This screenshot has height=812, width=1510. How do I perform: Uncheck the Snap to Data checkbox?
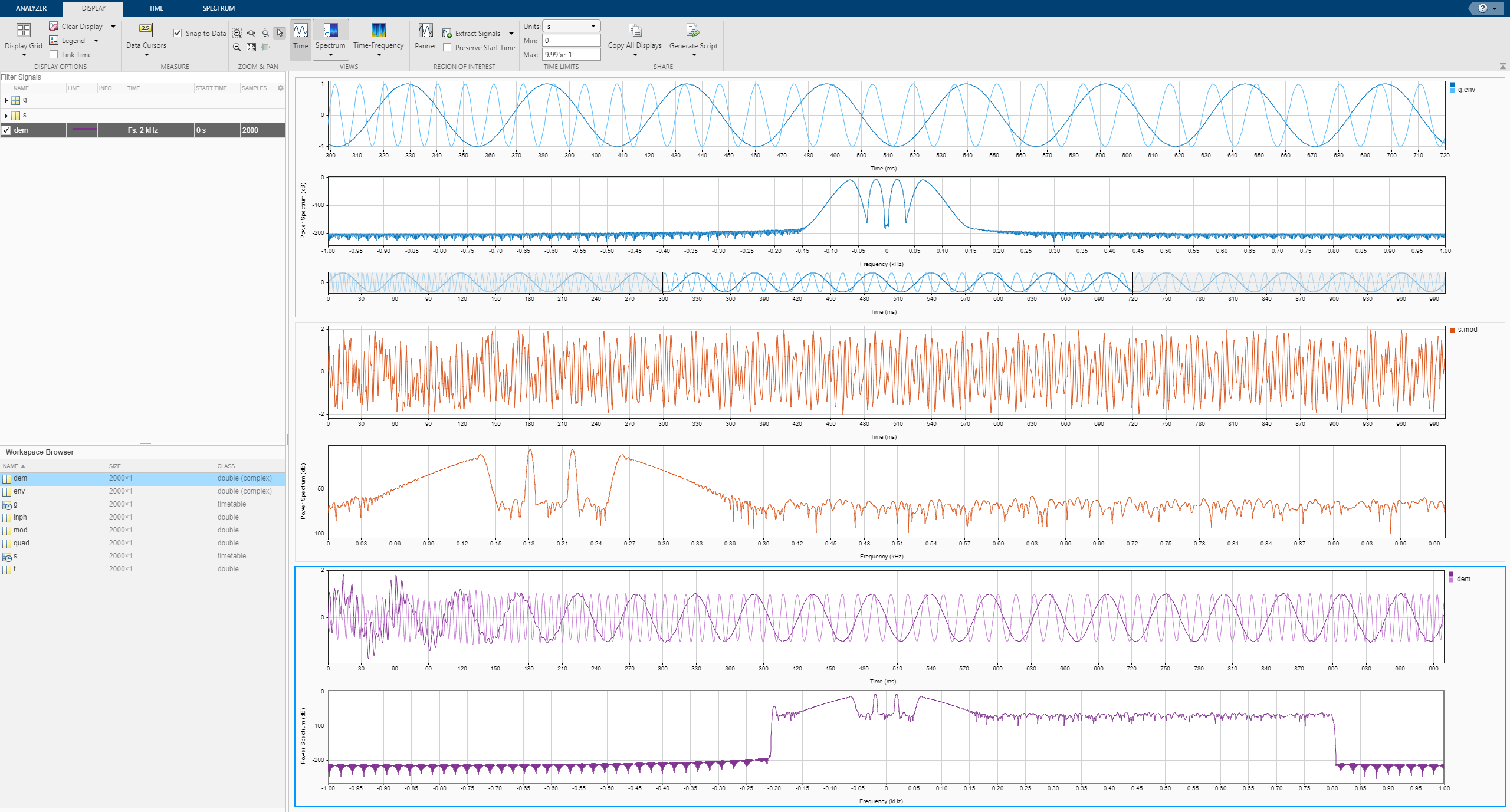pyautogui.click(x=178, y=33)
